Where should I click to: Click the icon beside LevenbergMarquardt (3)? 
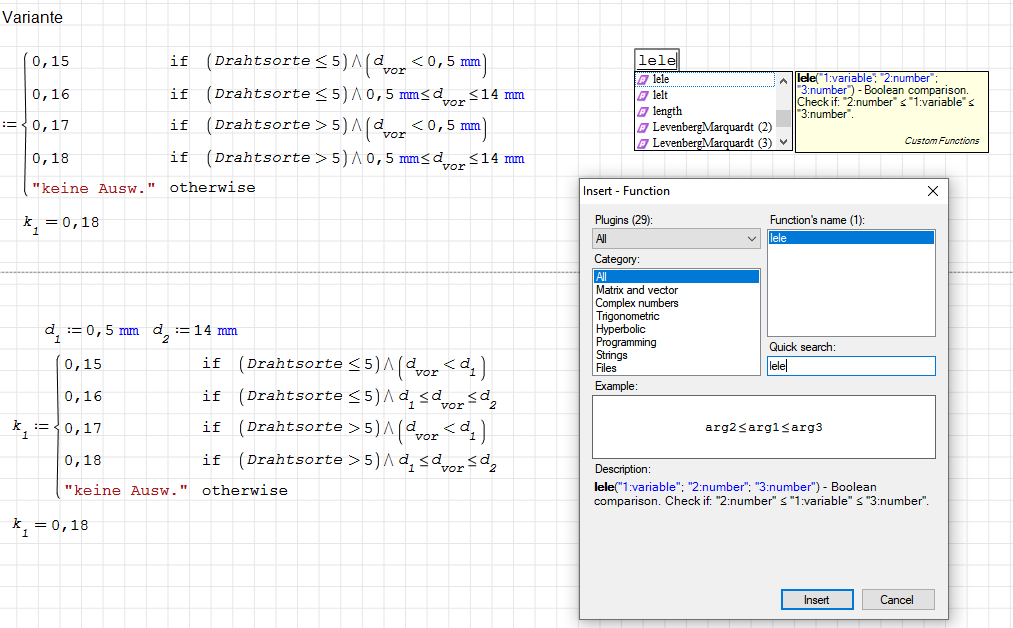pos(643,143)
